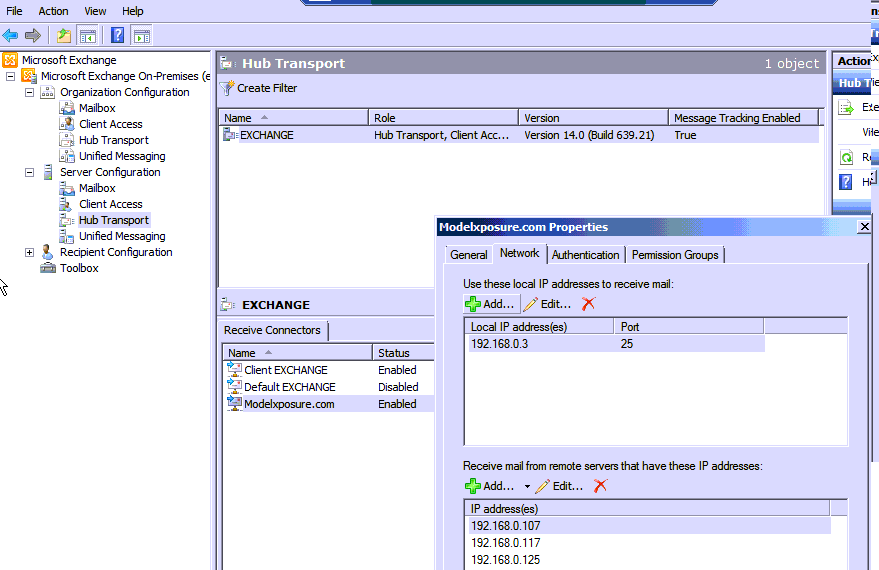Expand the Recipient Configuration node
This screenshot has height=570, width=879.
point(29,252)
